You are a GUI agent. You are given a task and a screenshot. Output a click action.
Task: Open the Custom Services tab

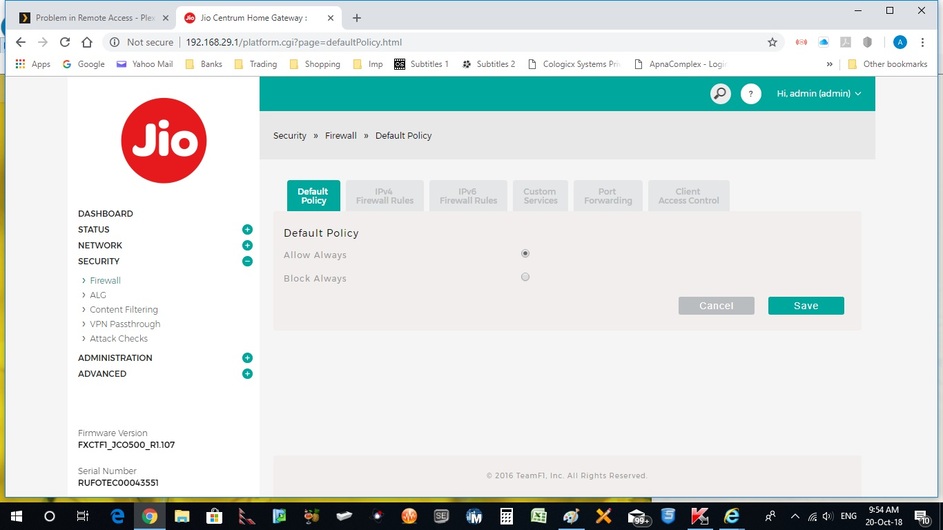pyautogui.click(x=540, y=196)
